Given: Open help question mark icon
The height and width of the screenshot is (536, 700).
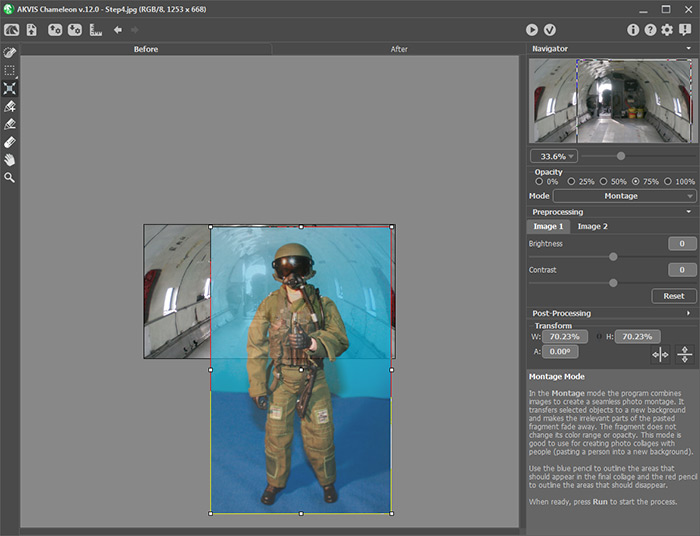Looking at the screenshot, I should coord(650,30).
